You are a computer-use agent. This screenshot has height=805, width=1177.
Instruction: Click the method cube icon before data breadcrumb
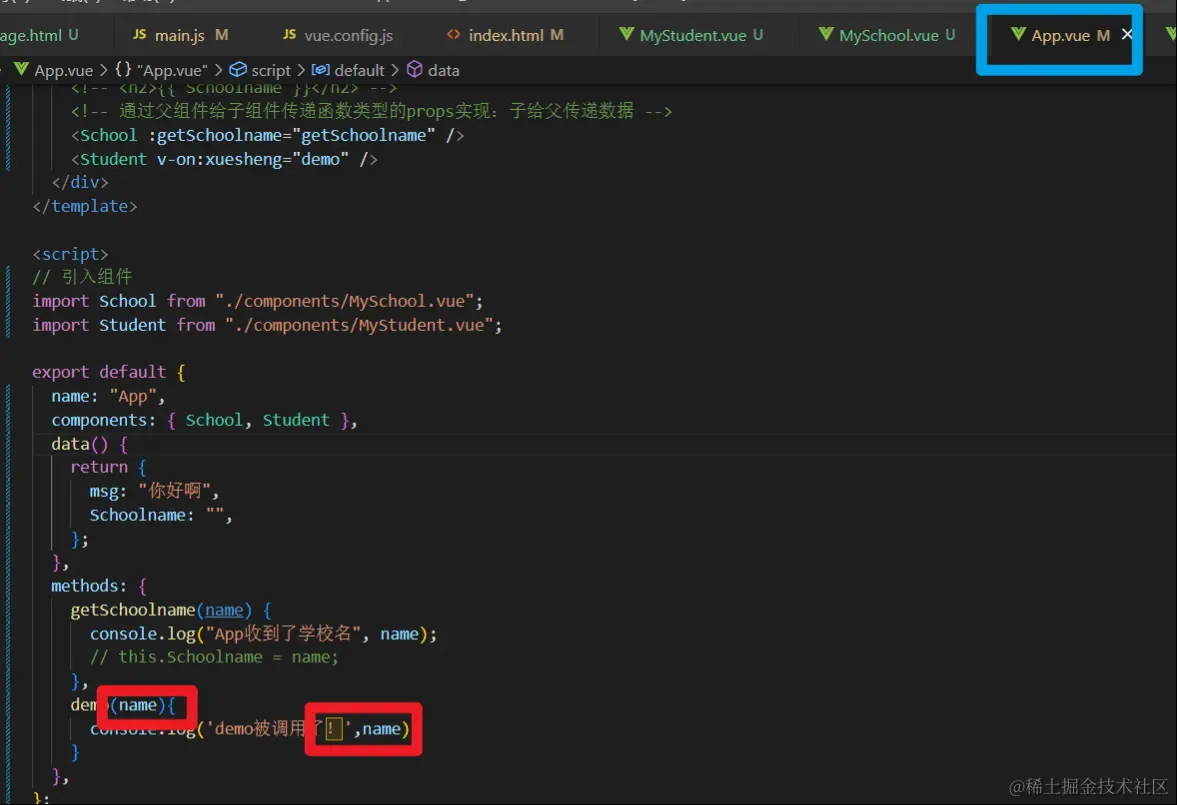[414, 69]
